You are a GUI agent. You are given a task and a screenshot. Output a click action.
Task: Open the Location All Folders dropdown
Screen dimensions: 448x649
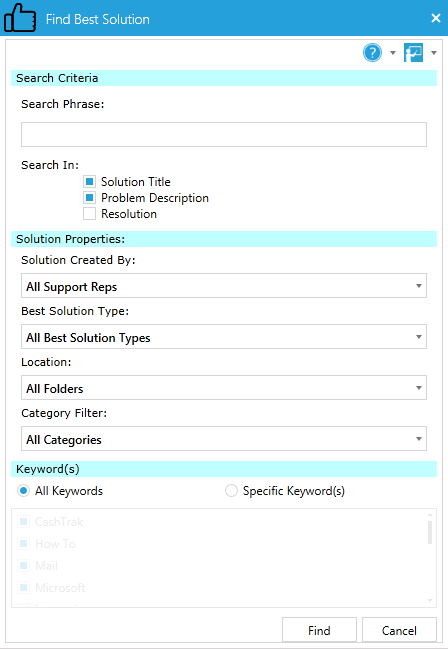[224, 388]
